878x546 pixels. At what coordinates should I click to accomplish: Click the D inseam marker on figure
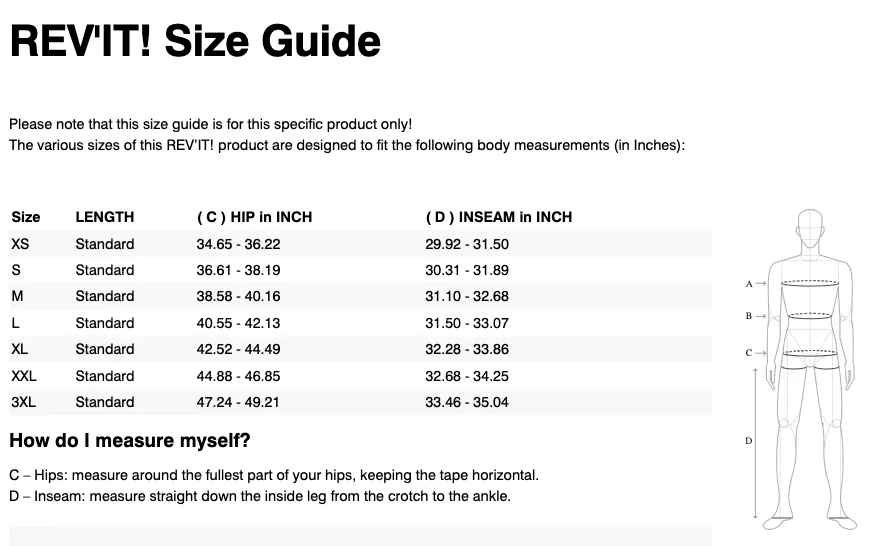tap(749, 441)
